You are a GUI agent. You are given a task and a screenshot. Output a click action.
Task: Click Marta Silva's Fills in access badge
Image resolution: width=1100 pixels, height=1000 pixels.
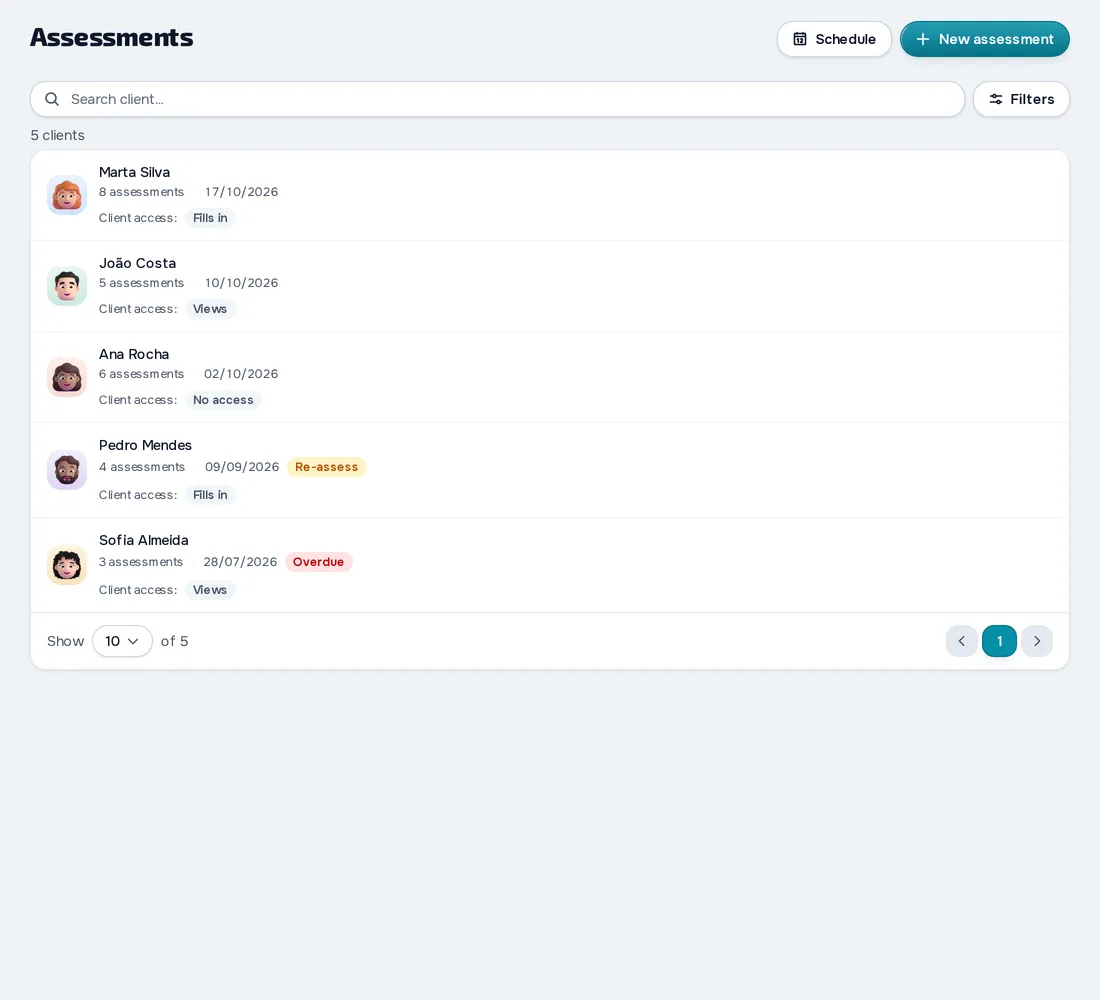[210, 218]
